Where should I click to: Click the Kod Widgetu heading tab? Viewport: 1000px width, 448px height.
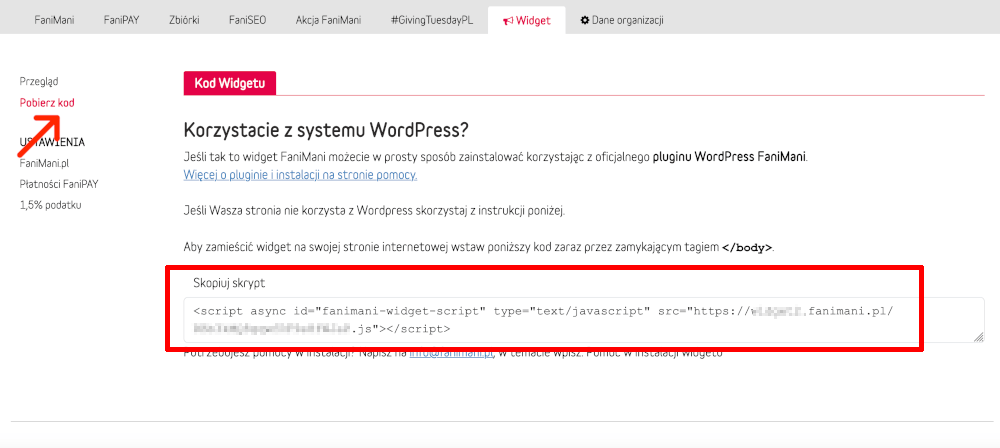point(230,83)
